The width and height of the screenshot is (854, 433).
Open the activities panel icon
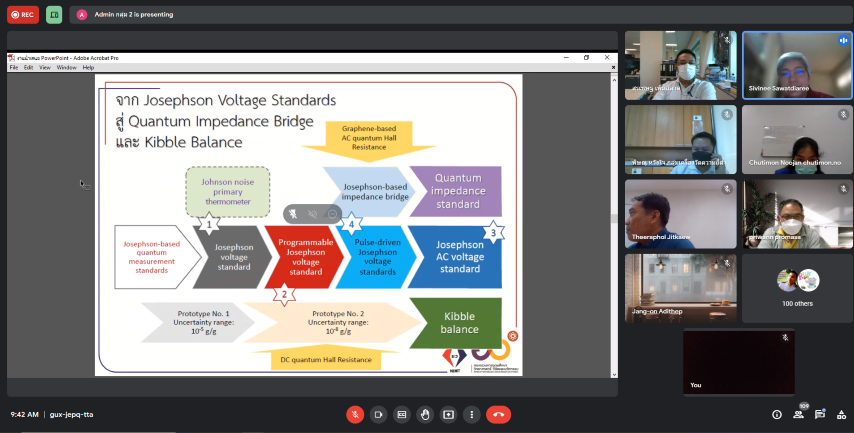[841, 414]
